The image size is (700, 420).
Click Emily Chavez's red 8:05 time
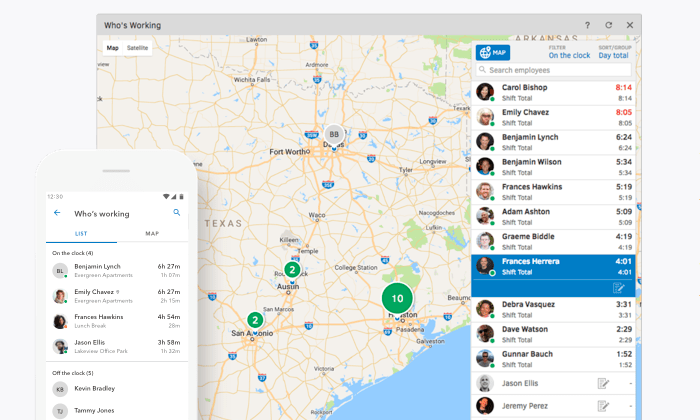[x=624, y=112]
